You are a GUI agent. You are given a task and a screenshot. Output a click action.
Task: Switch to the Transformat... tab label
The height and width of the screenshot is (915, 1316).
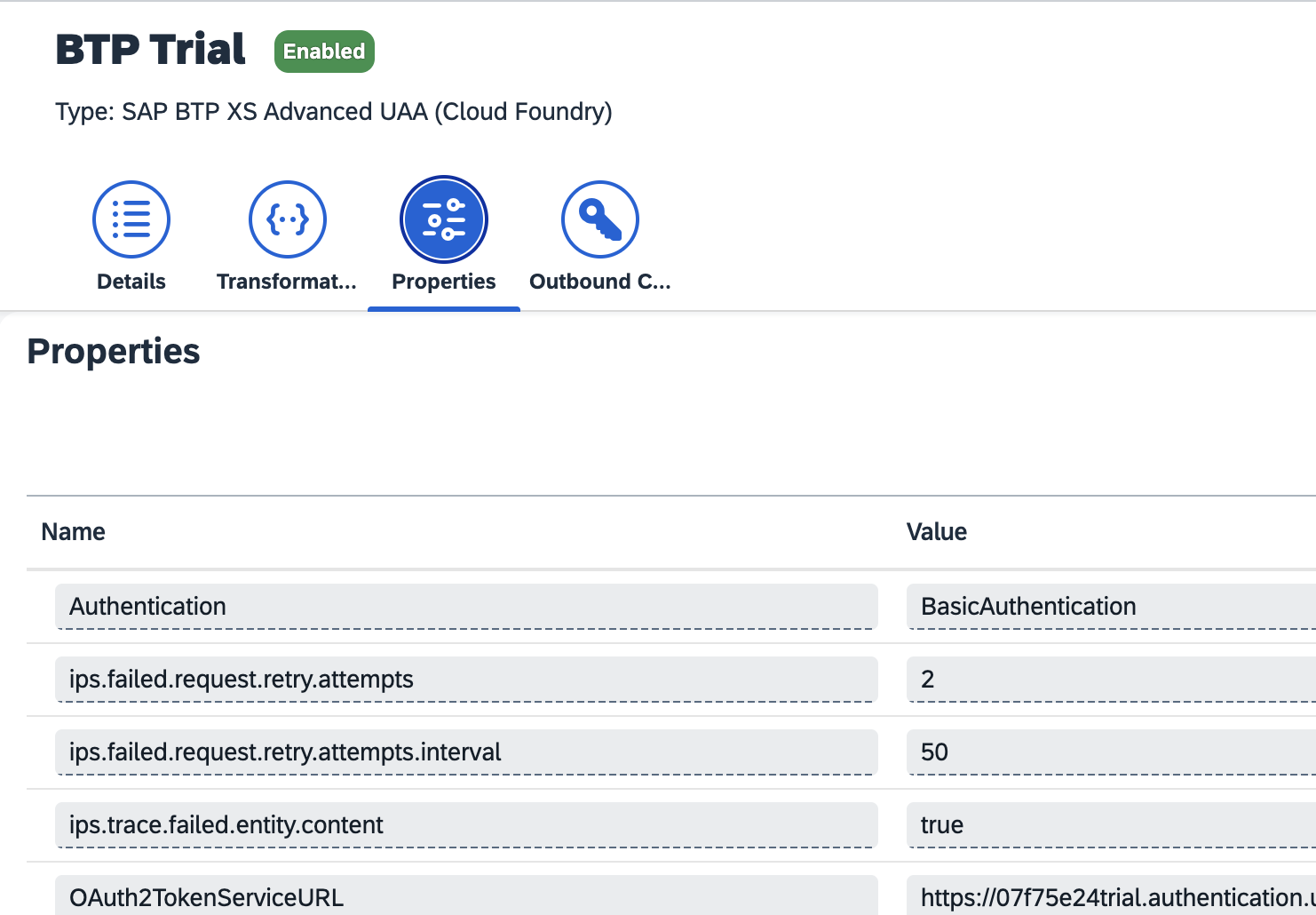tap(287, 282)
